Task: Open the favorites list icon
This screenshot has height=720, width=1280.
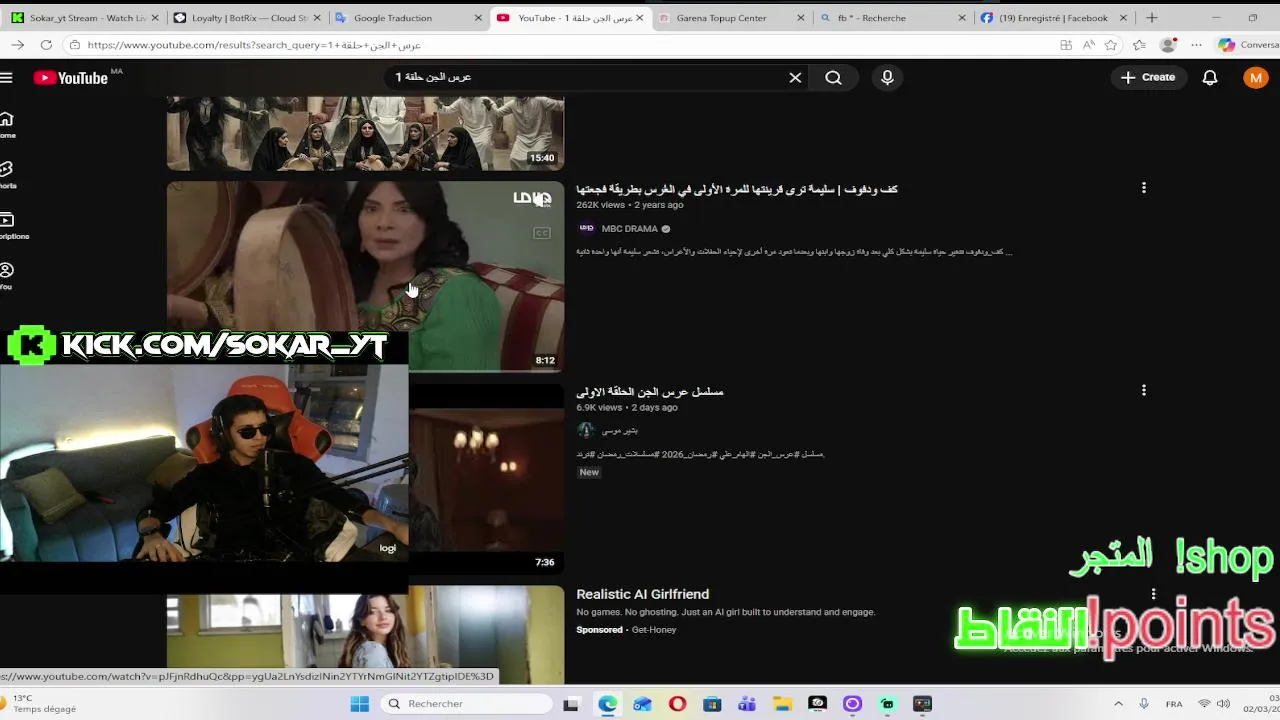Action: click(x=1139, y=45)
